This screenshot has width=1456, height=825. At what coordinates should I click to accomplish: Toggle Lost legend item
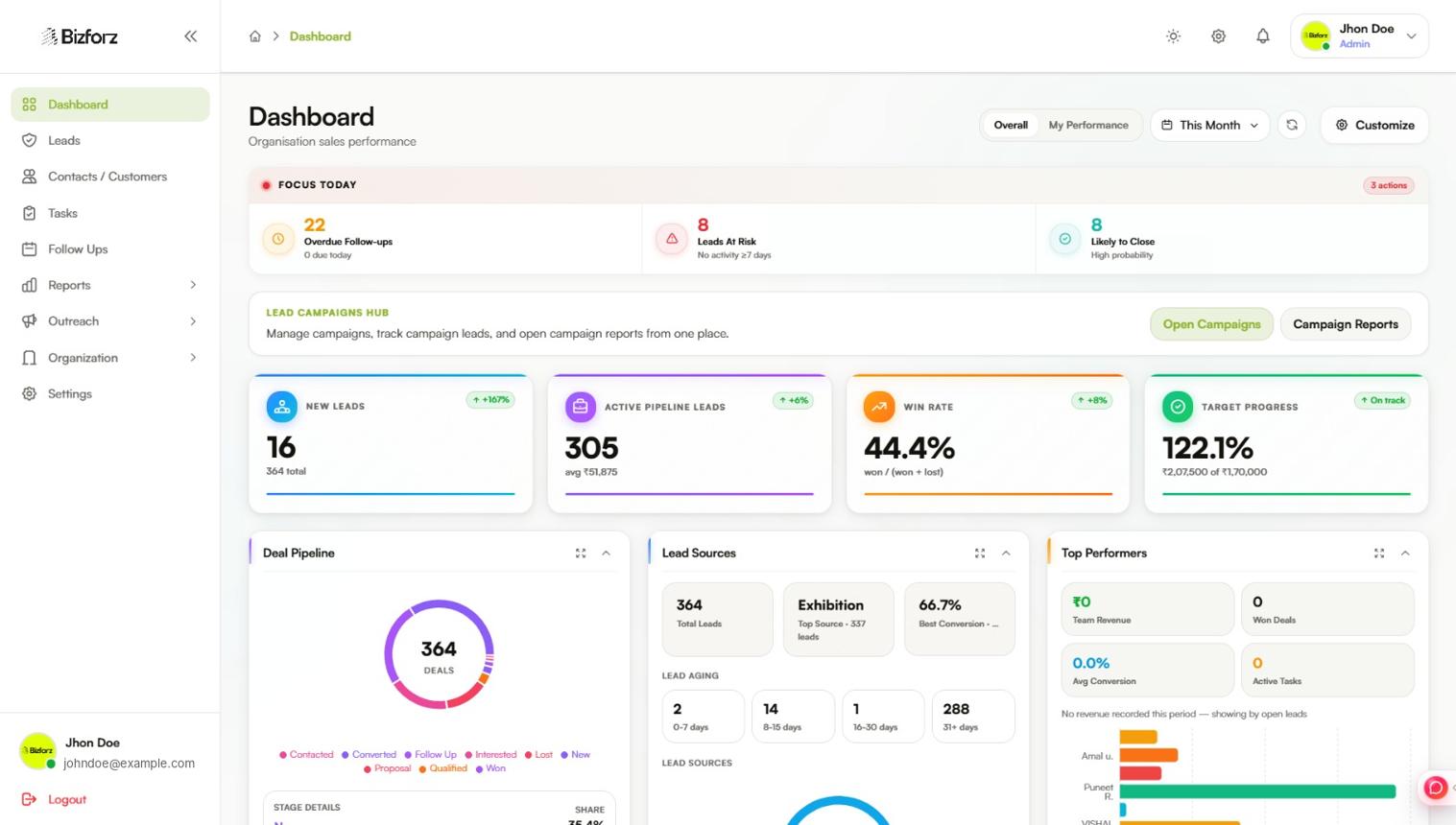(x=538, y=755)
